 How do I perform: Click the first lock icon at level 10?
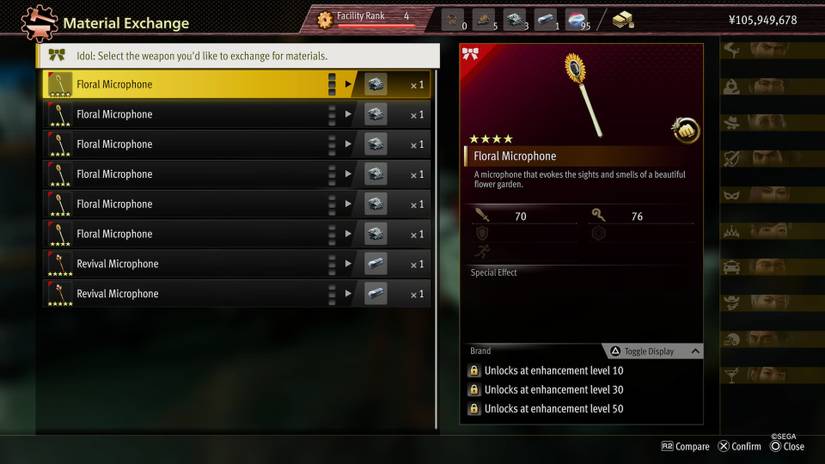point(474,370)
